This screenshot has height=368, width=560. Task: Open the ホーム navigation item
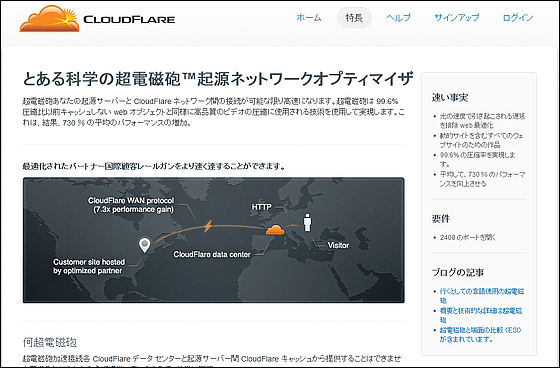pyautogui.click(x=309, y=17)
